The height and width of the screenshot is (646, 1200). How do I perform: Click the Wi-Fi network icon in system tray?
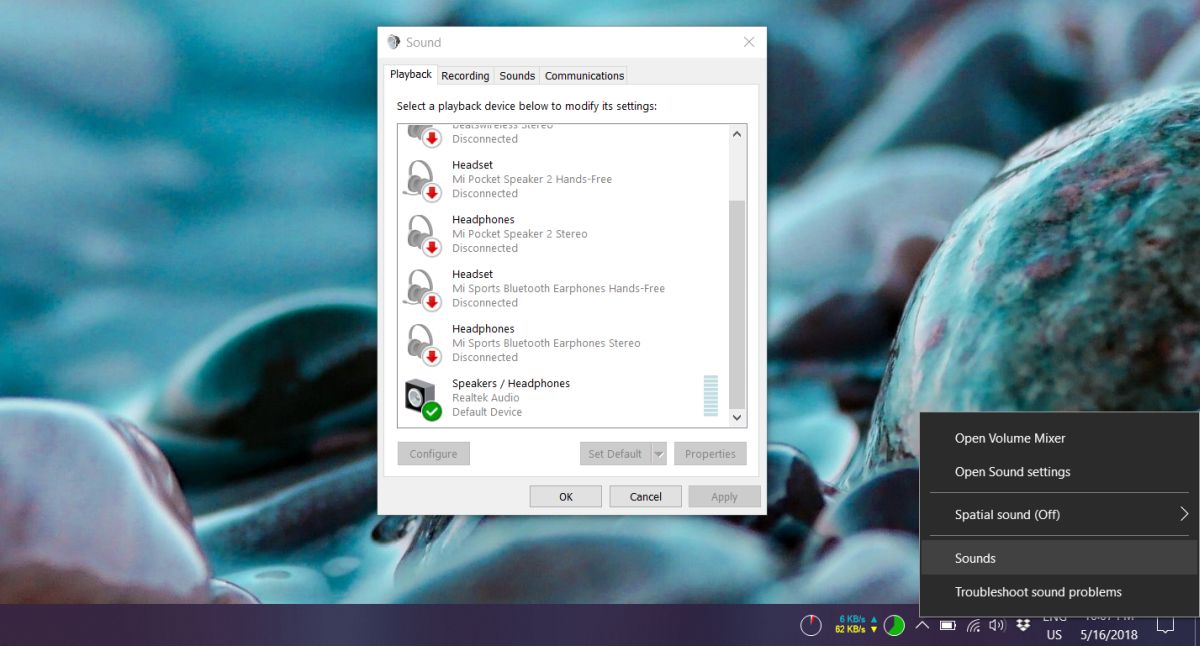coord(973,625)
